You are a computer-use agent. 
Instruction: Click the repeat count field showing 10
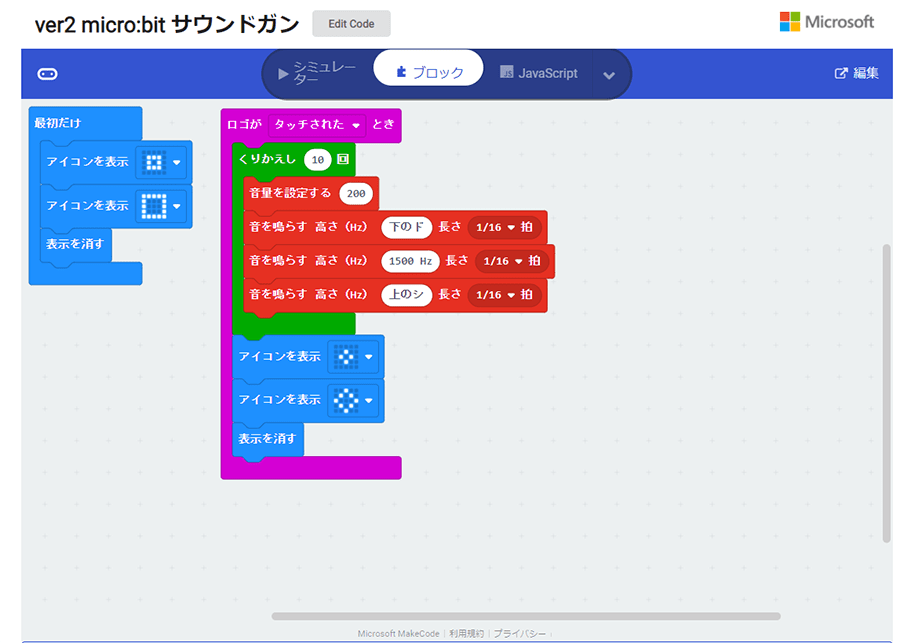(x=318, y=160)
